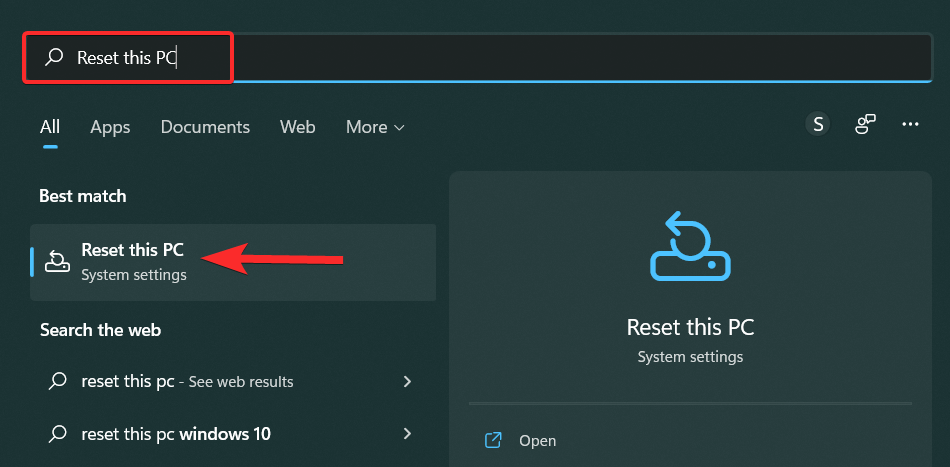Expand the chevron beside "reset this pc" web result

pyautogui.click(x=407, y=381)
